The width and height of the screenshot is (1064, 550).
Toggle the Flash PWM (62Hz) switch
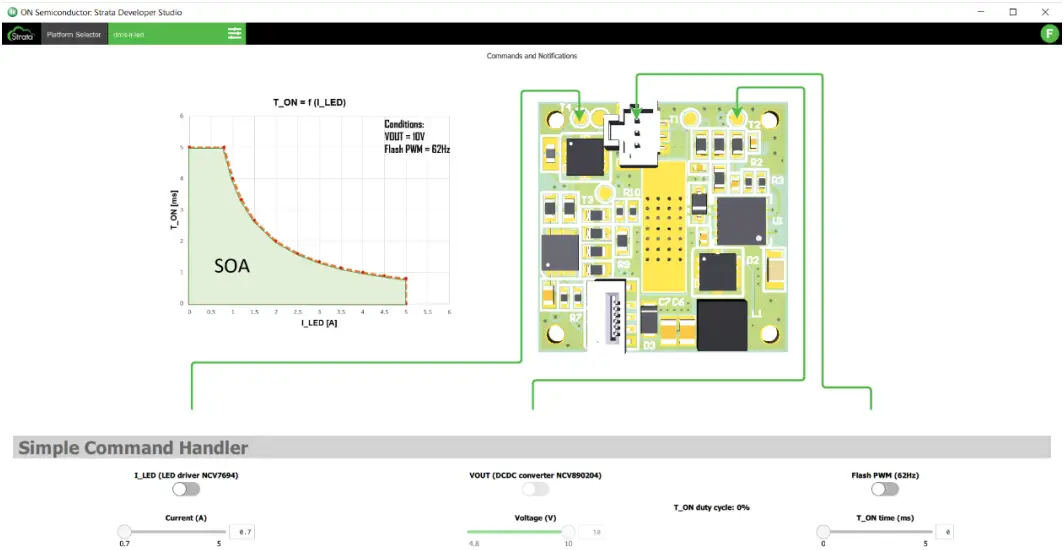point(885,489)
